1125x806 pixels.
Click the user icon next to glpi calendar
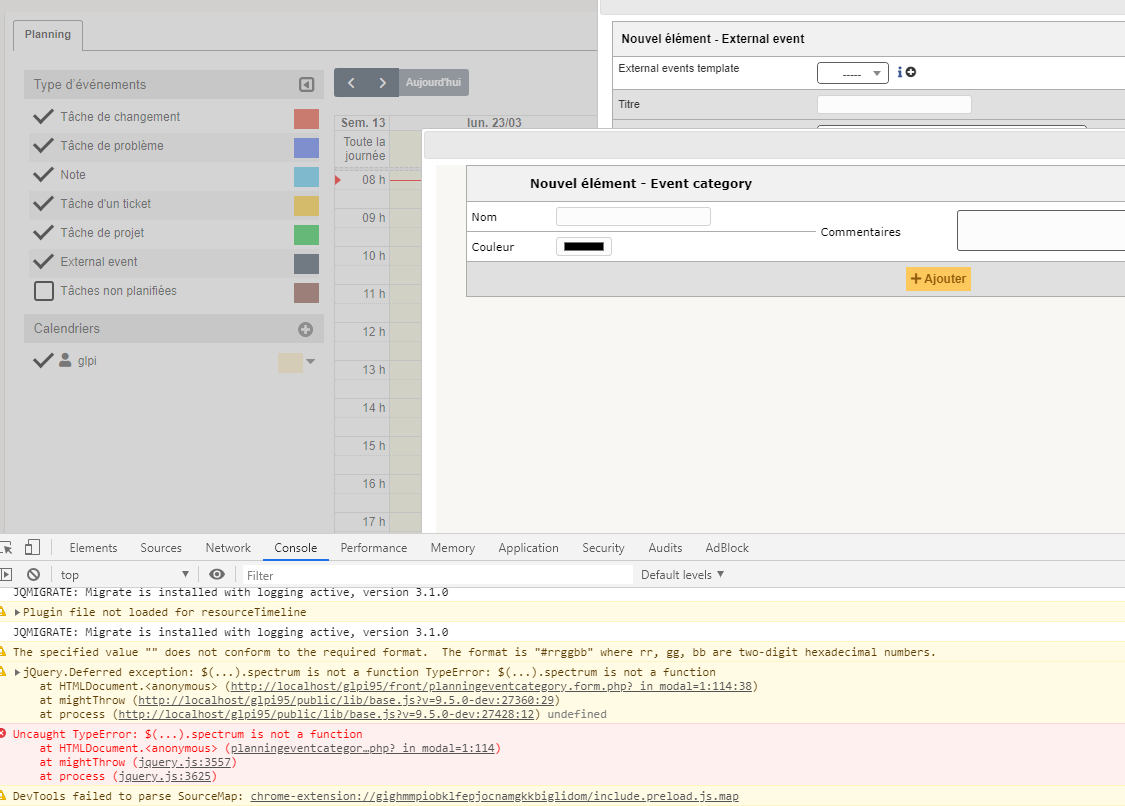65,360
